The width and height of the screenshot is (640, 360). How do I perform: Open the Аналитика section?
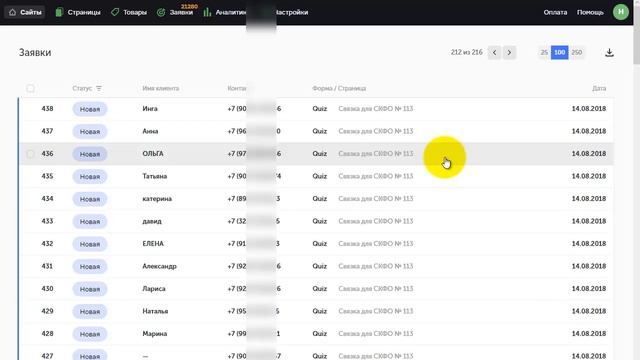pos(225,12)
